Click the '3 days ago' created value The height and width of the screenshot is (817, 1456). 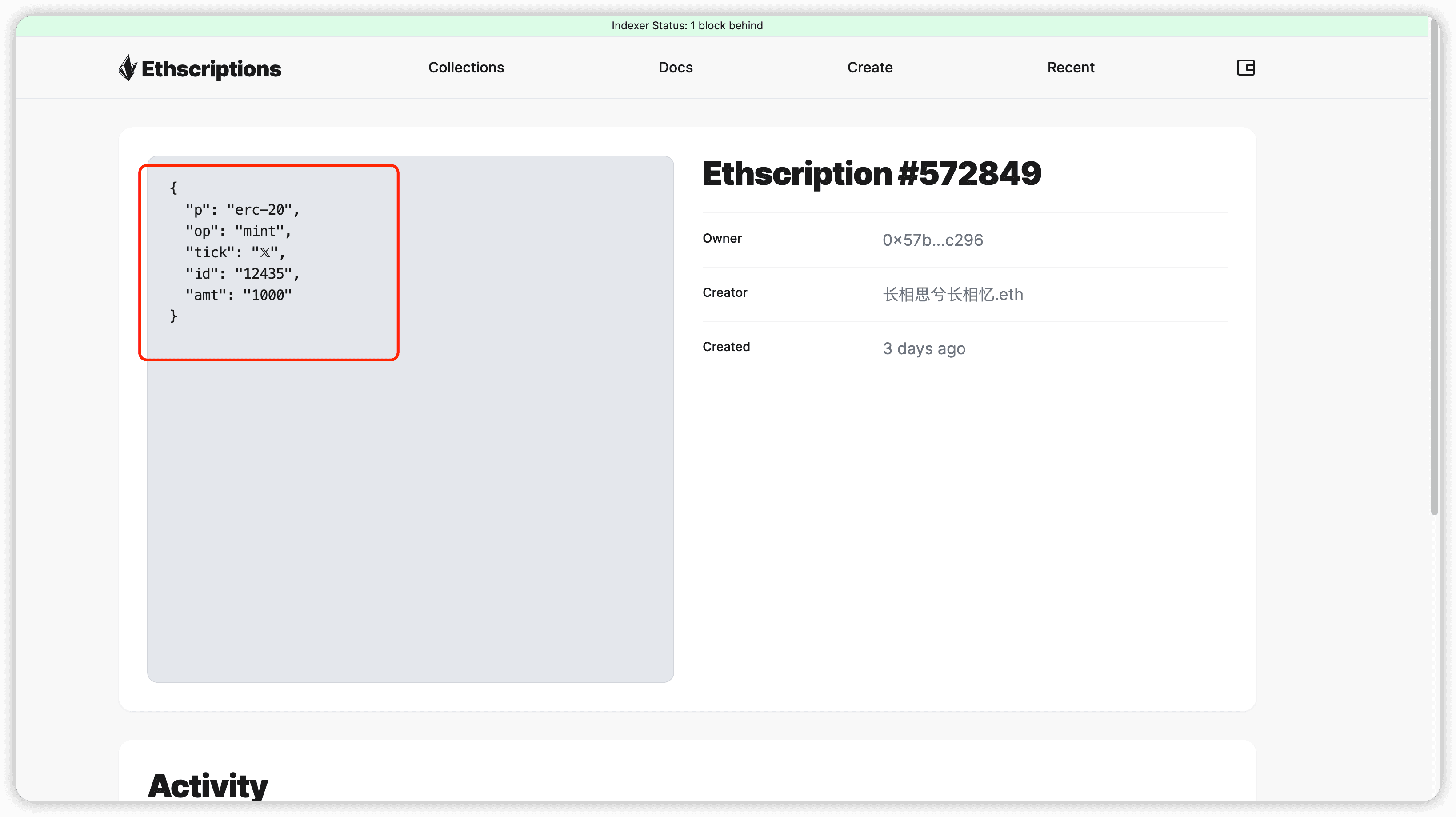click(924, 349)
